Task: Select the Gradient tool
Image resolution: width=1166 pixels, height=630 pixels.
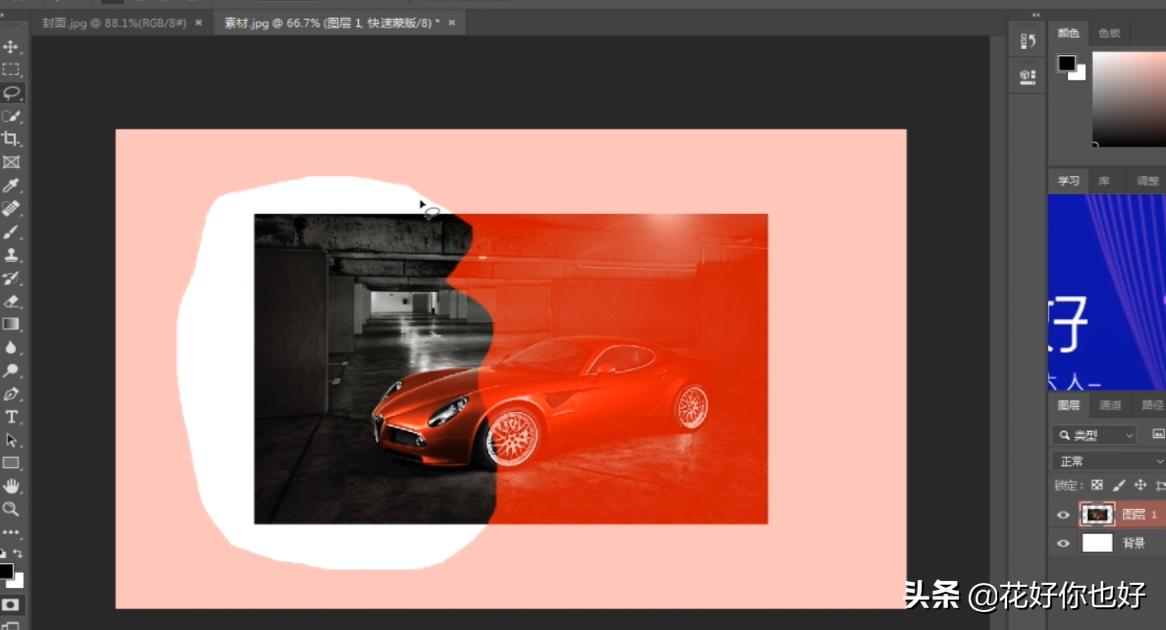Action: [x=10, y=324]
